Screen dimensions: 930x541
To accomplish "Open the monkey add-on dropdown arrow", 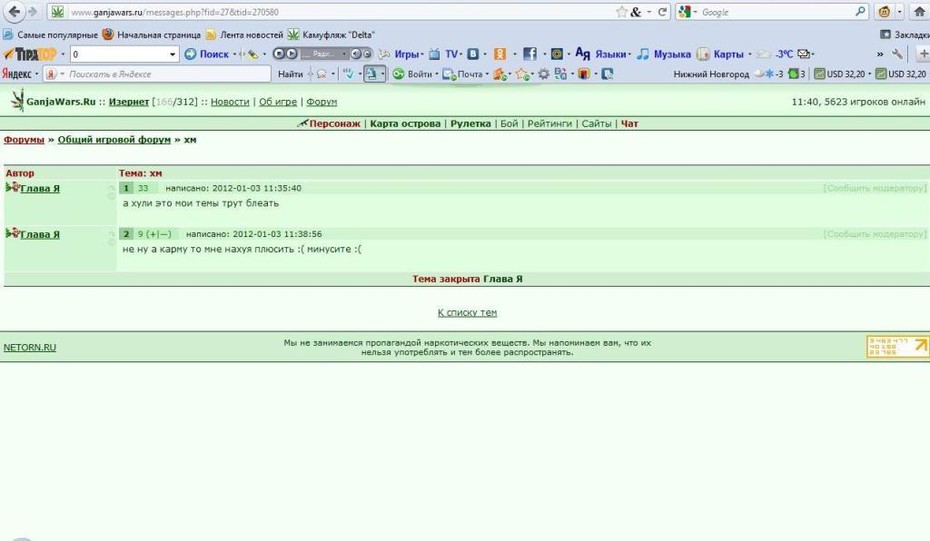I will coord(899,12).
